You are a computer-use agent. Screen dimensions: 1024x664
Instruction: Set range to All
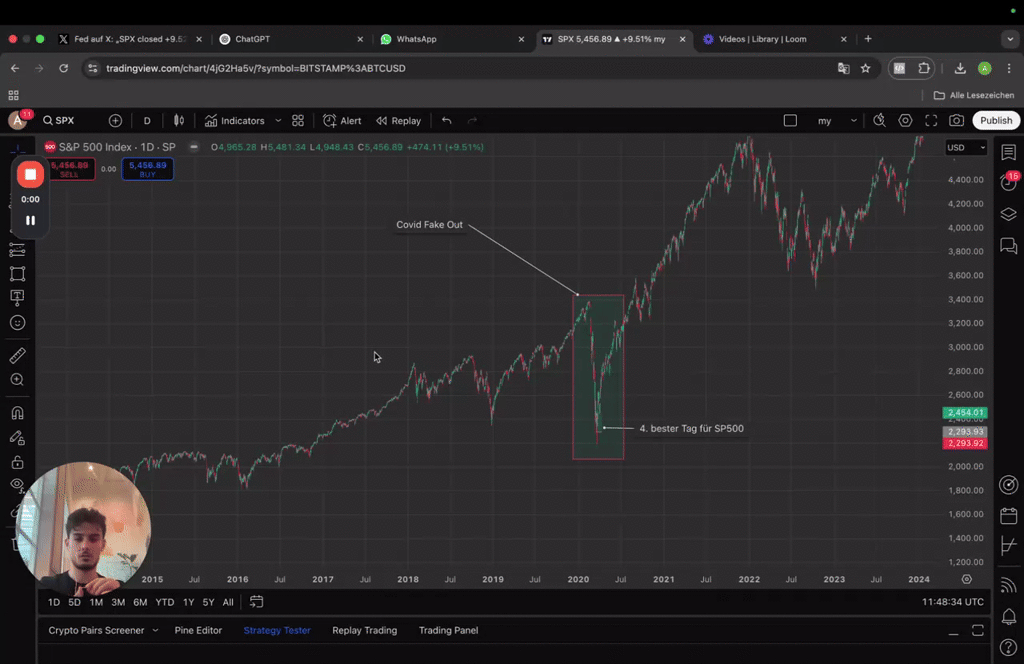click(x=228, y=602)
